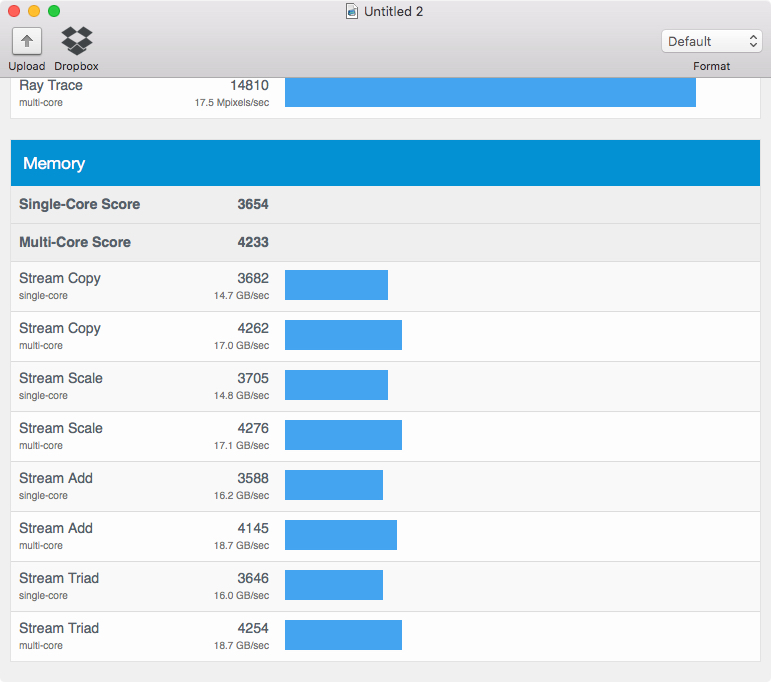
Task: Click the 17.5 Mpixels/sec value
Action: click(232, 103)
